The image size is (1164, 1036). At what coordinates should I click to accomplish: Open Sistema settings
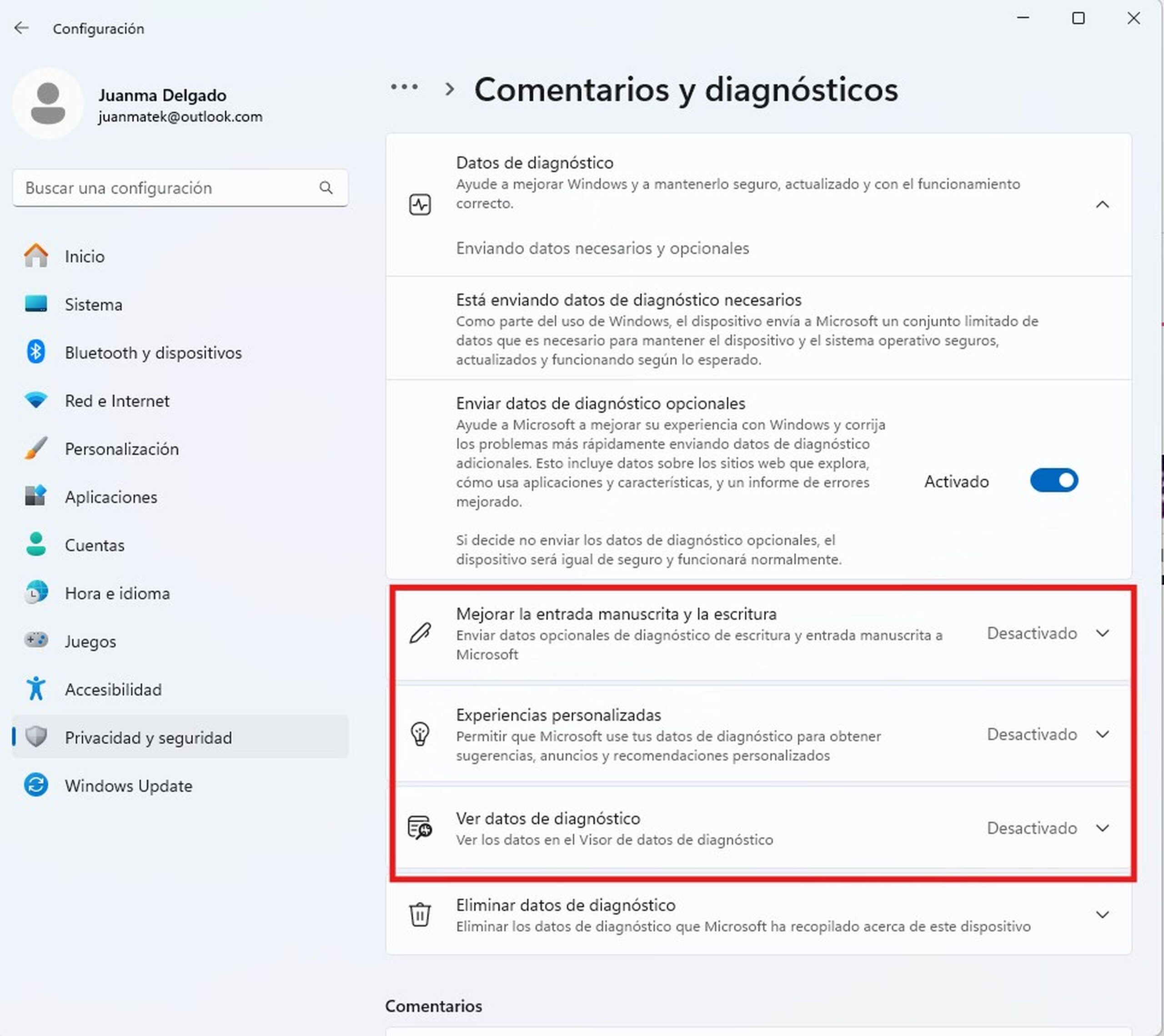coord(181,304)
